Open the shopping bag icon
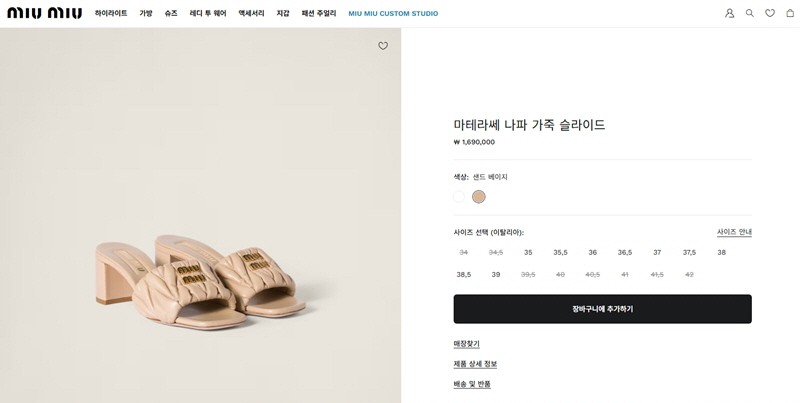Screen dimensions: 800x403 pos(790,13)
